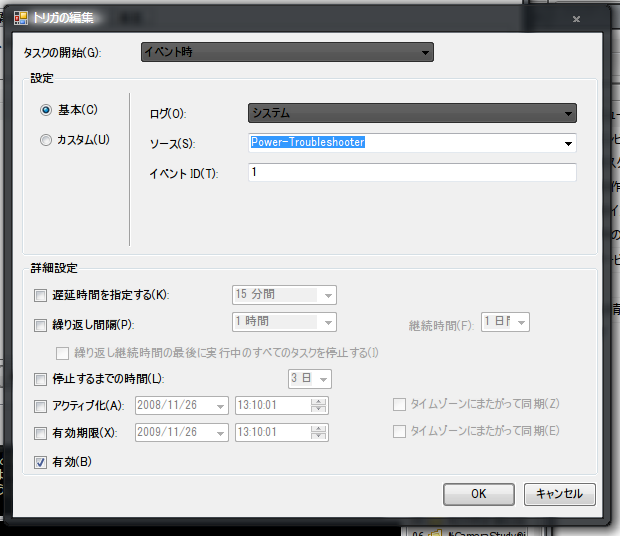
Task: Click the dialog icon in title bar
Action: tap(20, 18)
